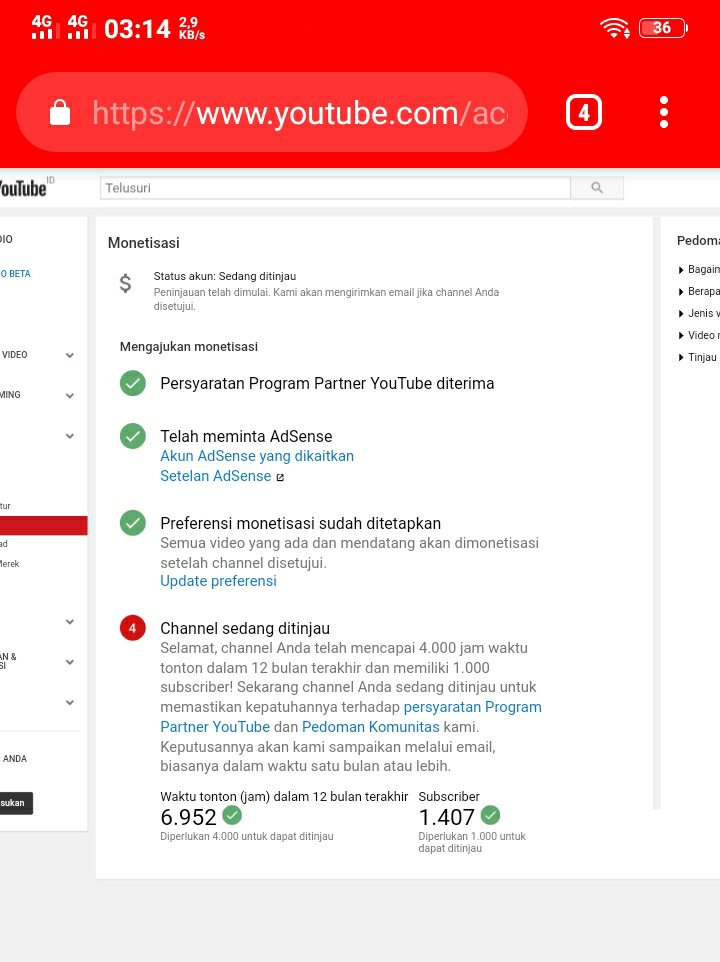Screen dimensions: 720x962
Task: Click Channel sedang ditinjau heading
Action: click(245, 628)
